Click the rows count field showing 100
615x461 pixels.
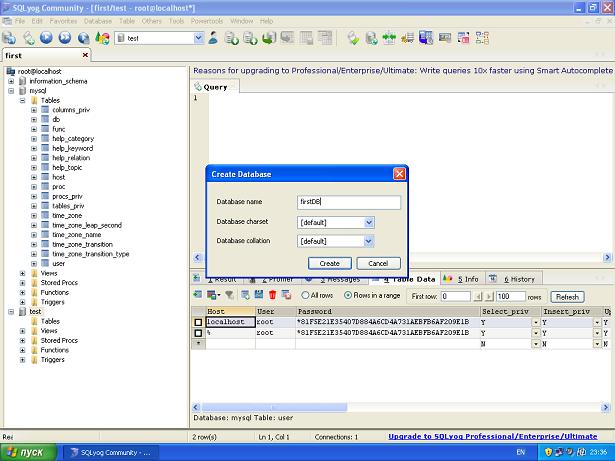[x=511, y=296]
